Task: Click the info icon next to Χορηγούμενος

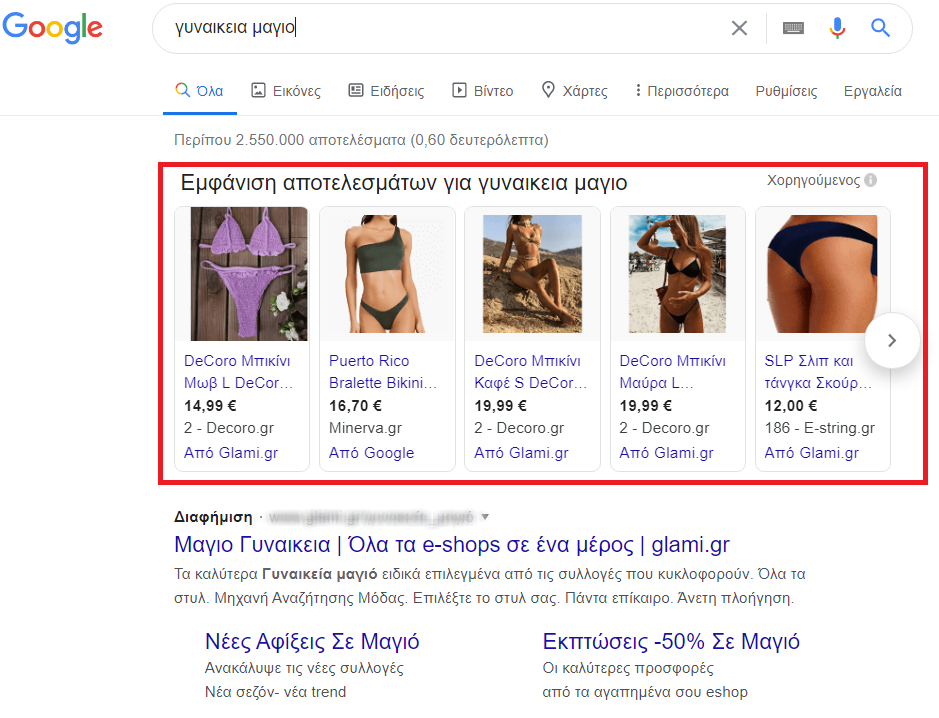Action: (x=871, y=180)
